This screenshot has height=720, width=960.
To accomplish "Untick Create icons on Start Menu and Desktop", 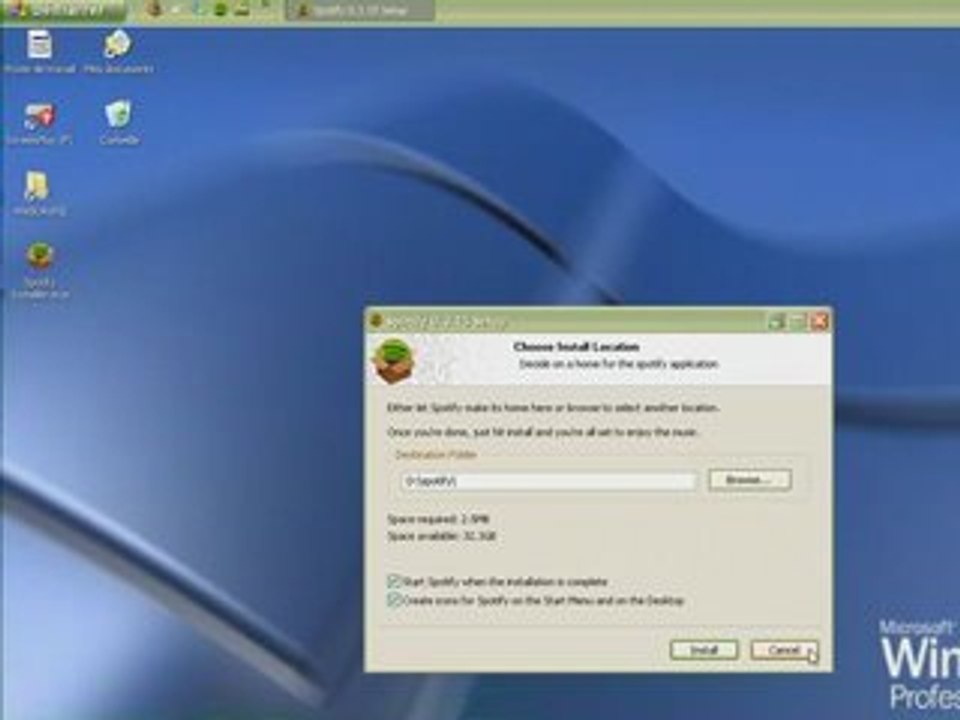I will (x=394, y=599).
